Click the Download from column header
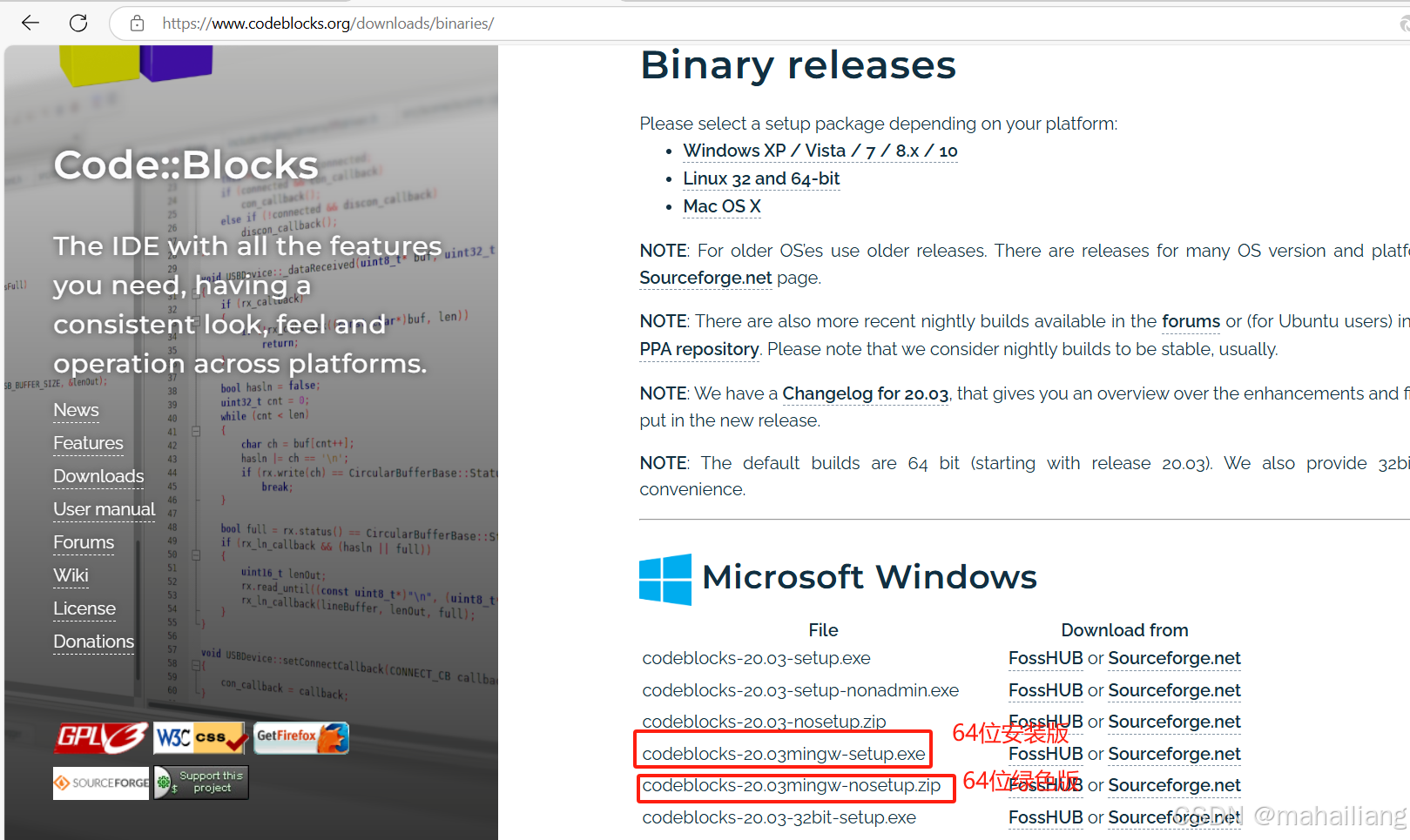Screen dimensions: 1410x840 point(1124,630)
